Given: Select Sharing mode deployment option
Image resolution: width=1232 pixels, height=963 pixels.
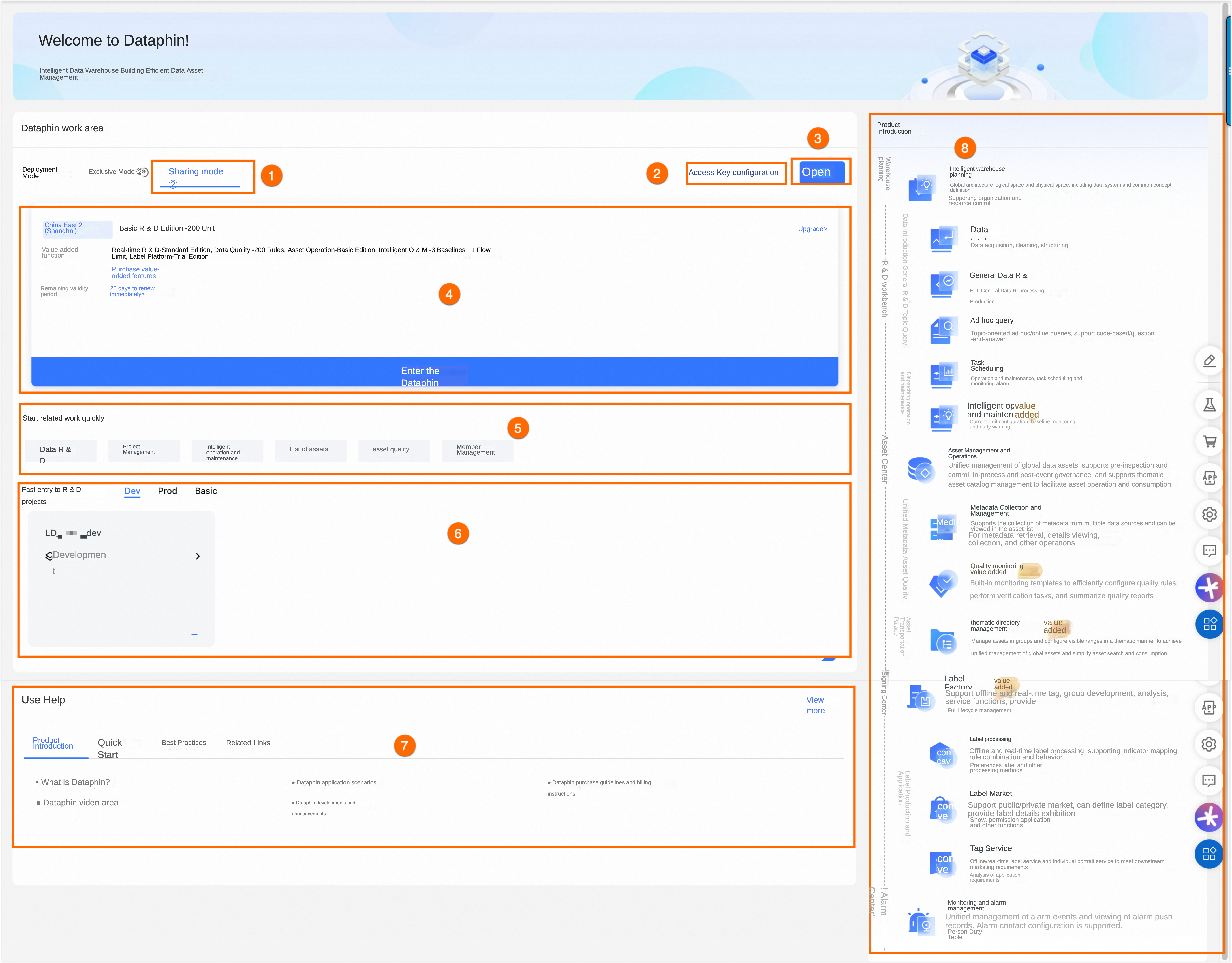Looking at the screenshot, I should point(196,171).
